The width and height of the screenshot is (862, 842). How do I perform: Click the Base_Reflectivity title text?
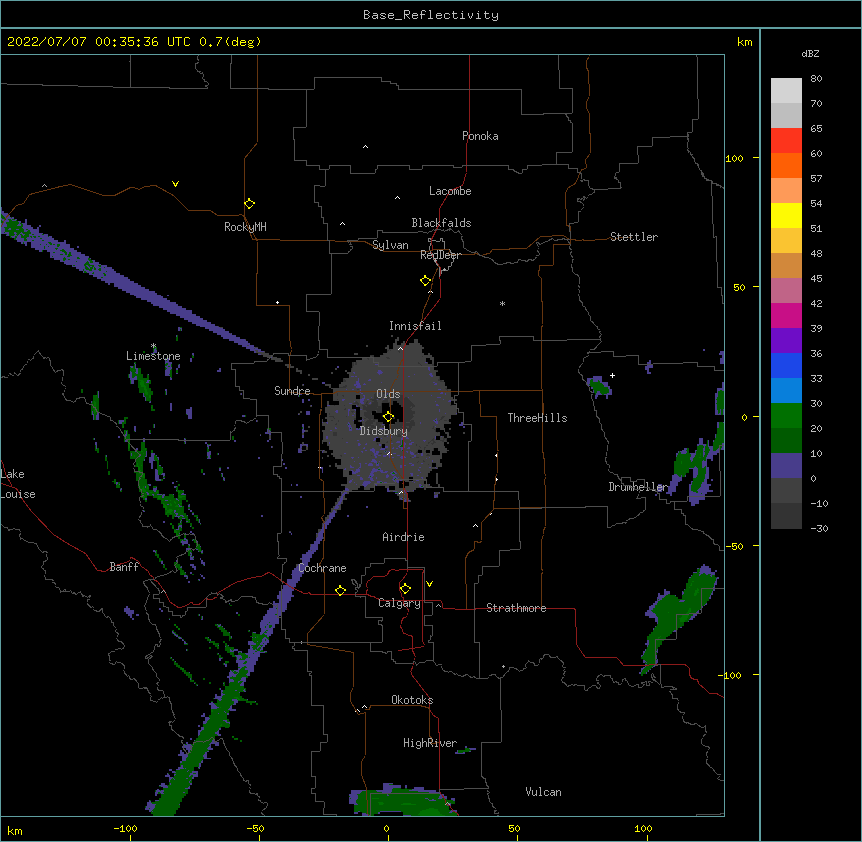coord(430,15)
